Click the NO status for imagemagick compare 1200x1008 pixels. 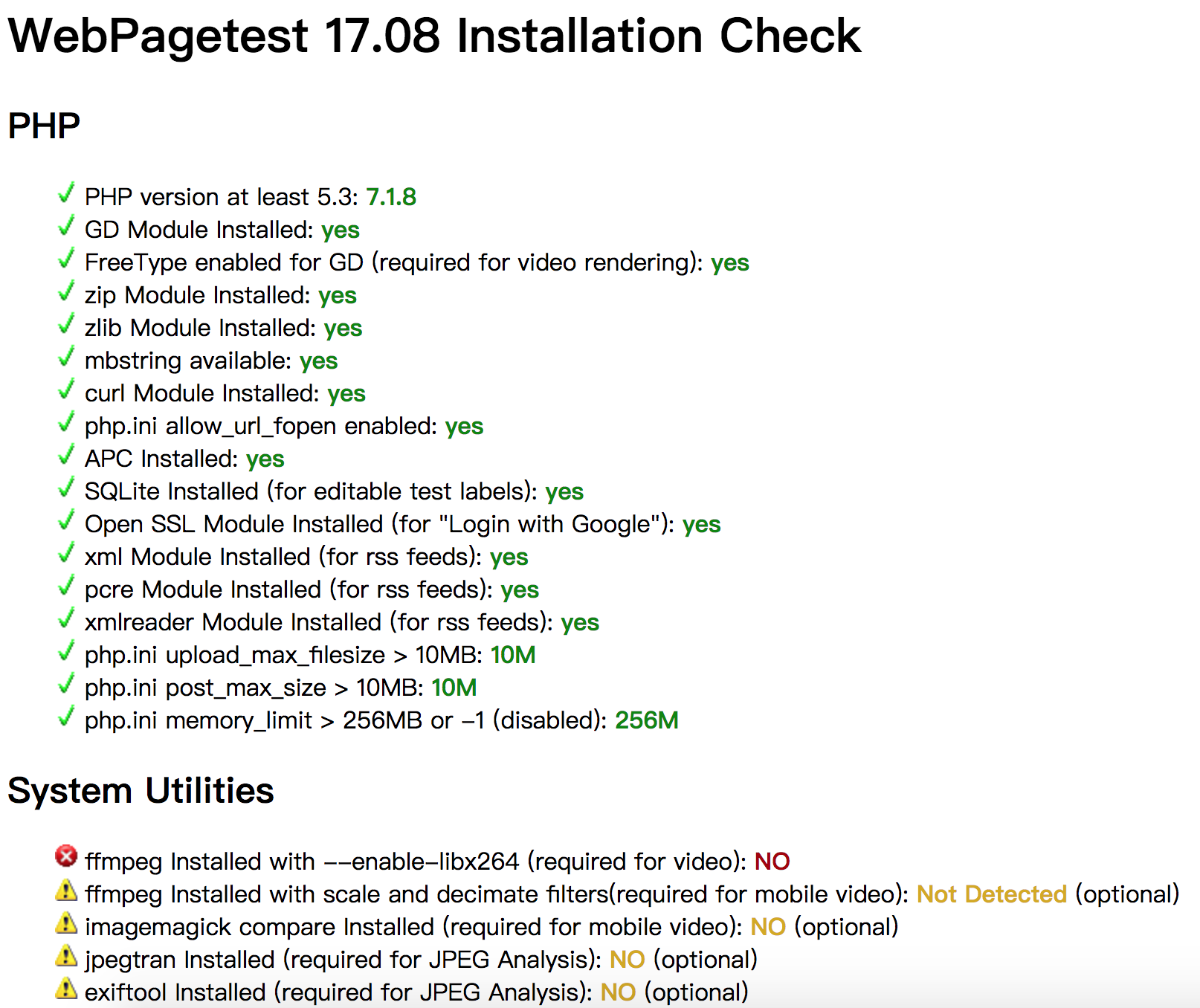768,927
